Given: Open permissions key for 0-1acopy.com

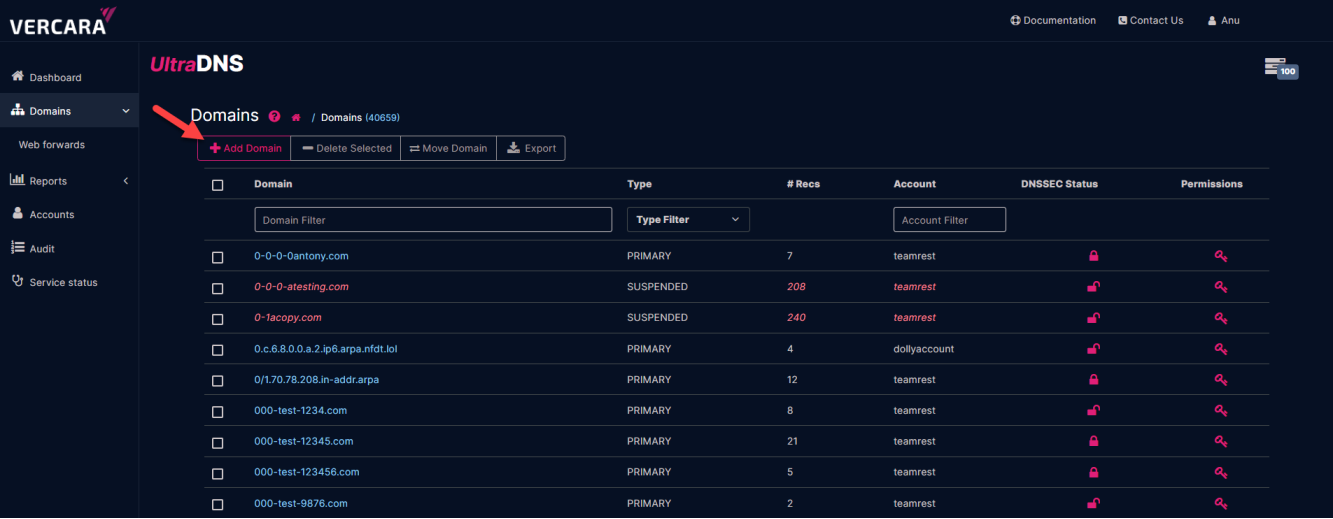Looking at the screenshot, I should pos(1221,318).
